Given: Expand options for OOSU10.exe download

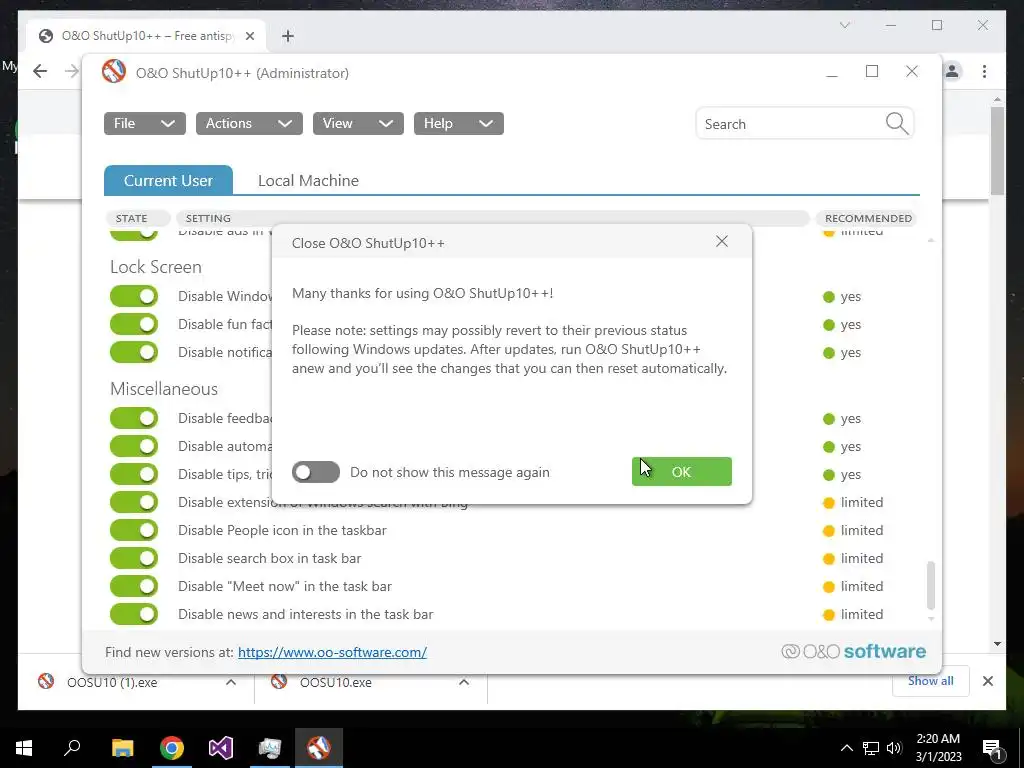Looking at the screenshot, I should [464, 682].
